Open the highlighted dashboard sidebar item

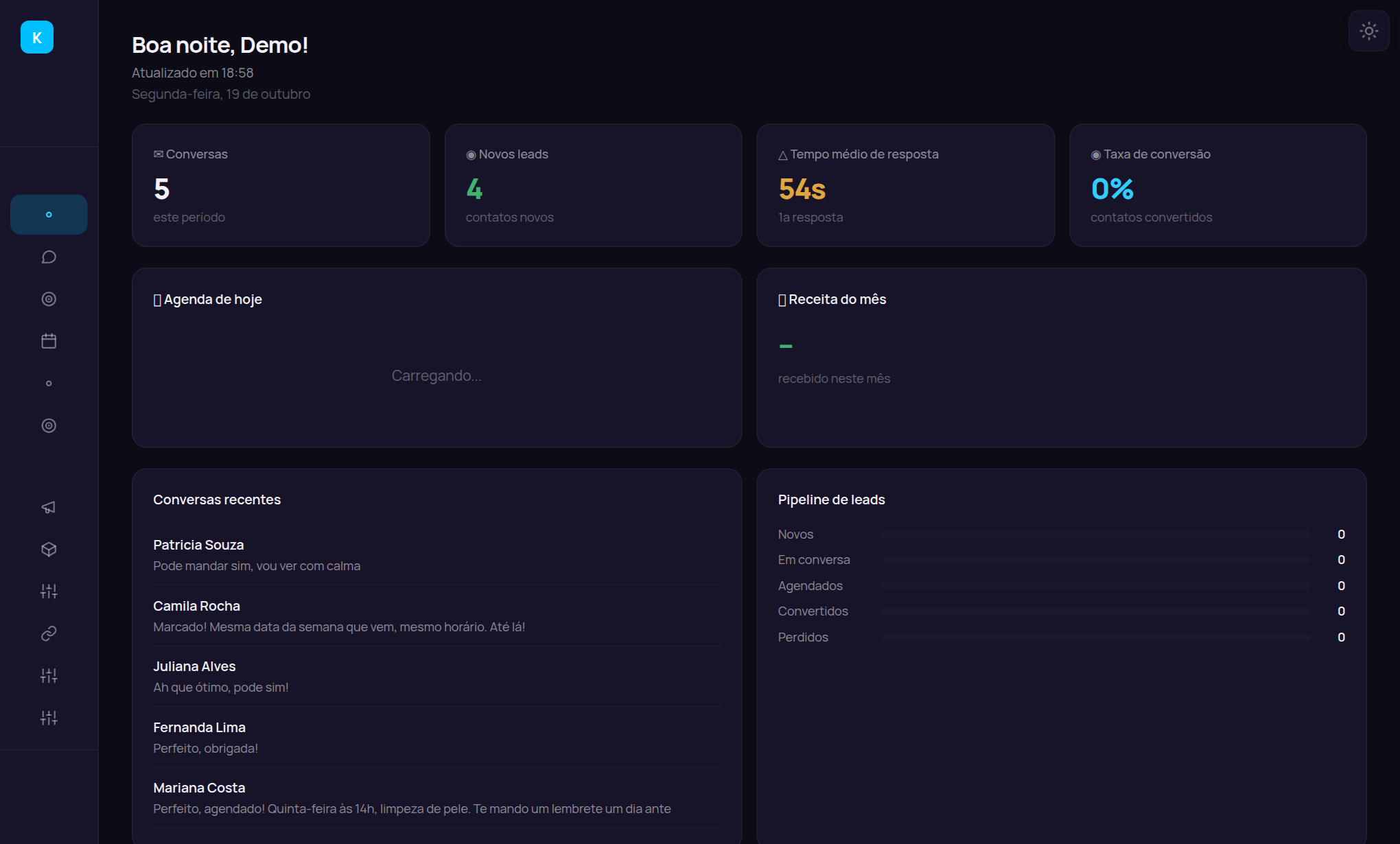point(49,215)
